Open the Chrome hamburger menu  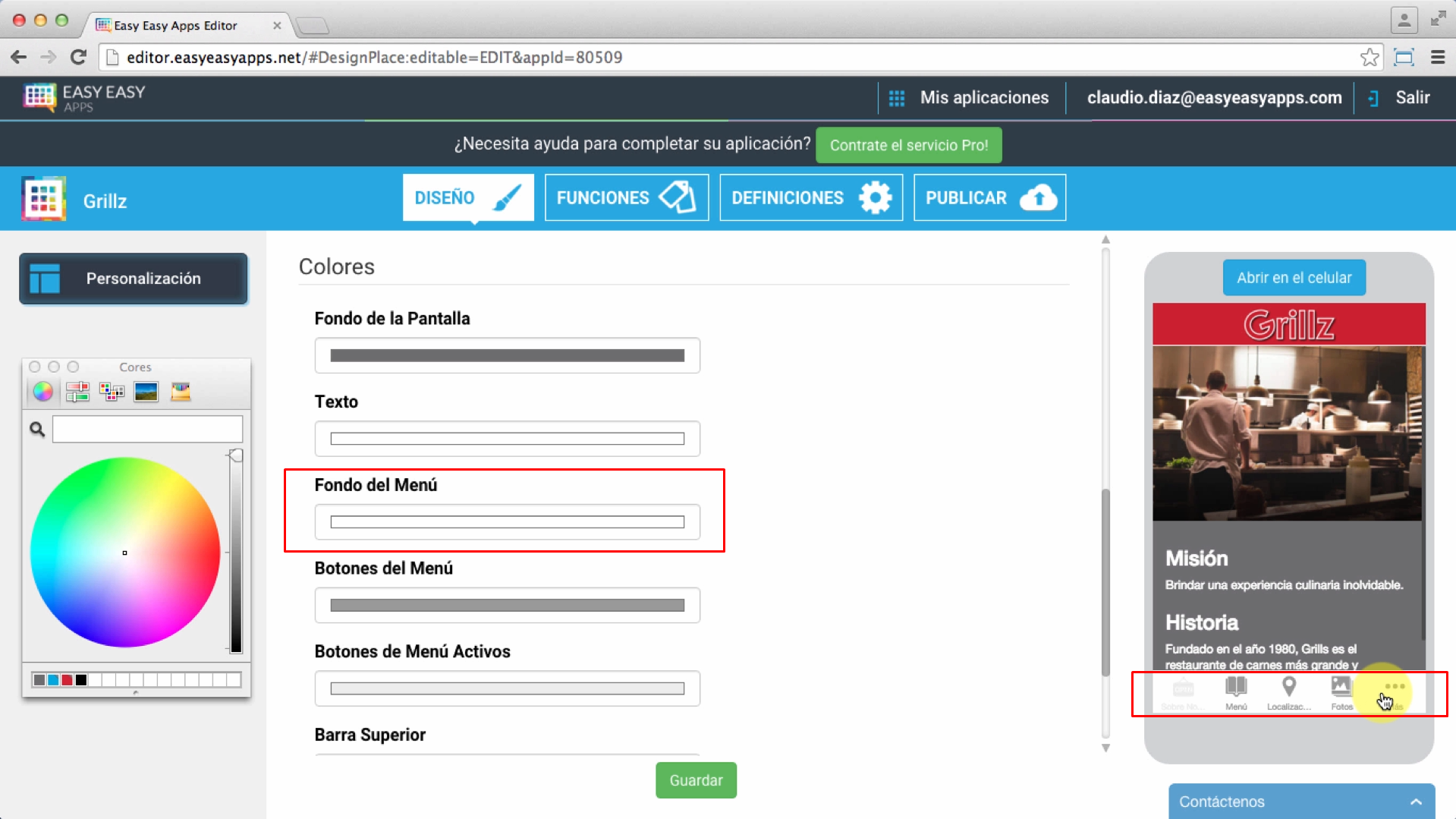(1437, 58)
